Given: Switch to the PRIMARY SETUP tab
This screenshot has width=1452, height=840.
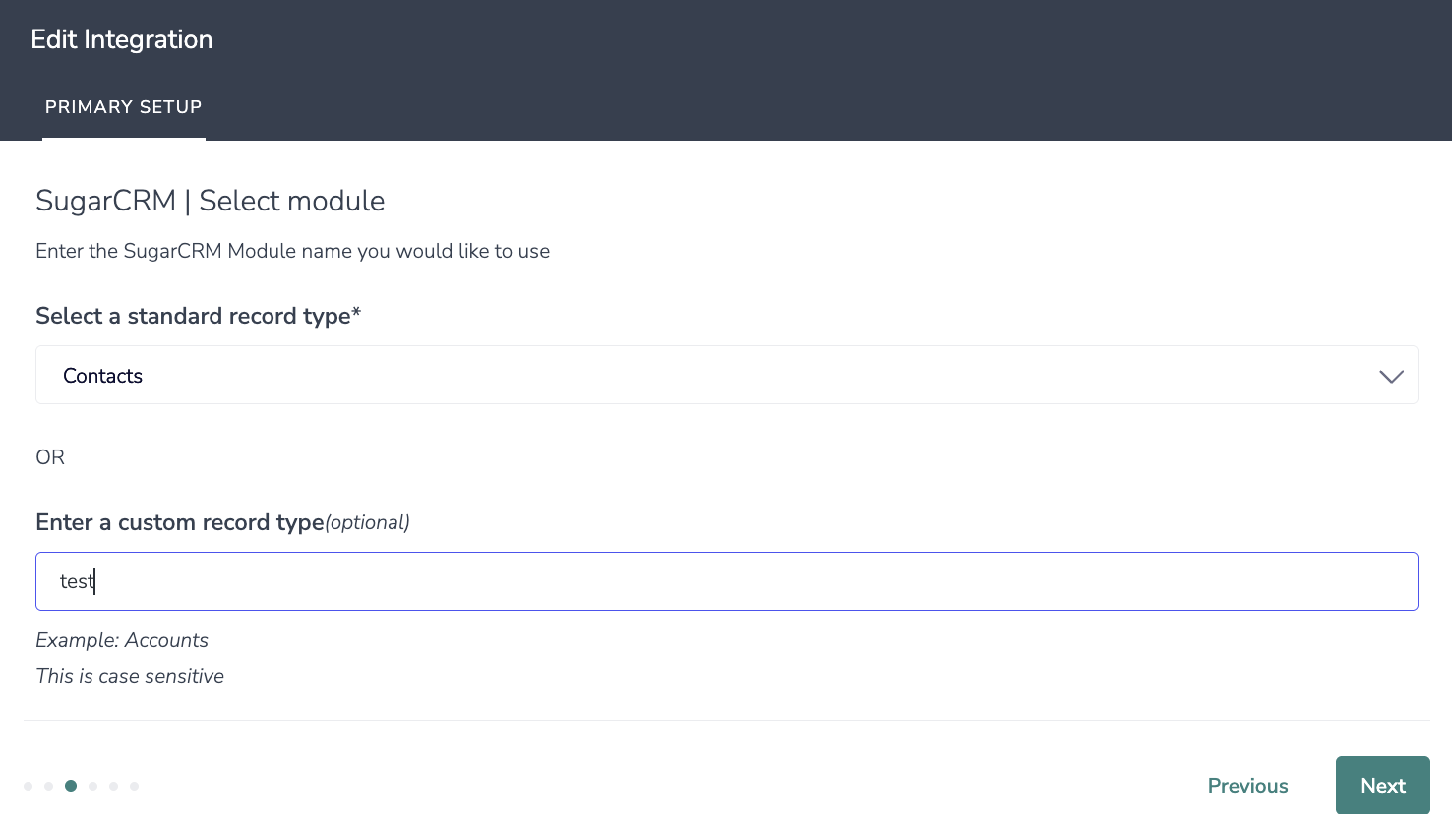Looking at the screenshot, I should click(124, 107).
